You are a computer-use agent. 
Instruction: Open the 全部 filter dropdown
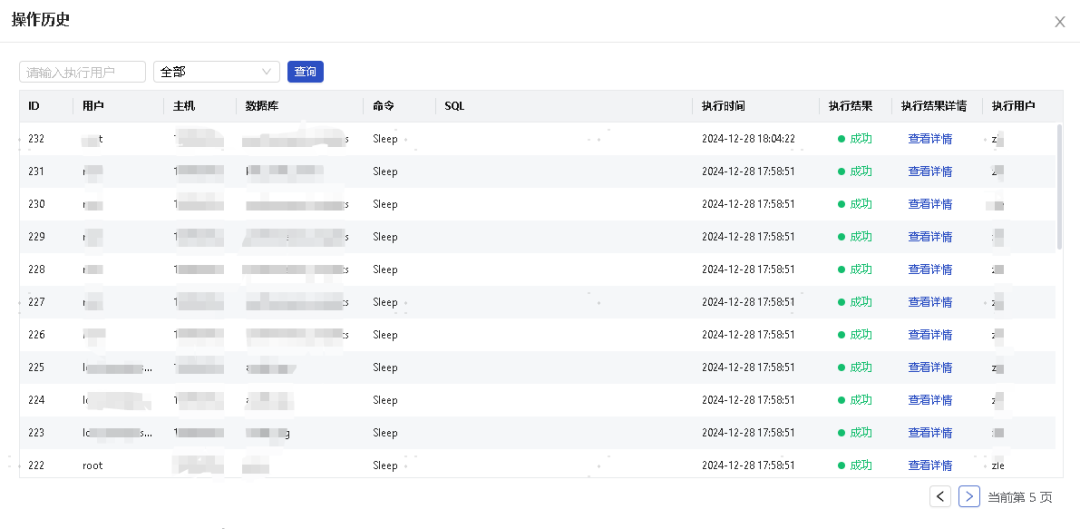[216, 72]
